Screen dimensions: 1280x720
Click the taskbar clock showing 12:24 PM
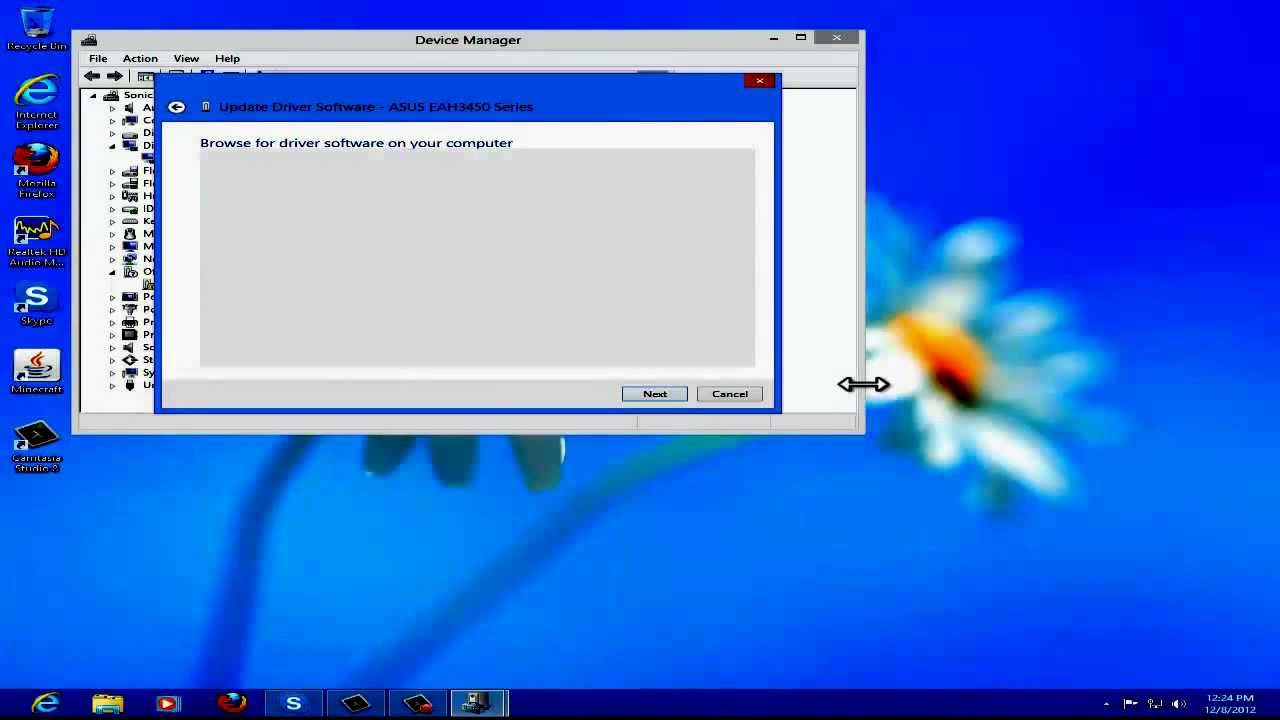[1230, 704]
